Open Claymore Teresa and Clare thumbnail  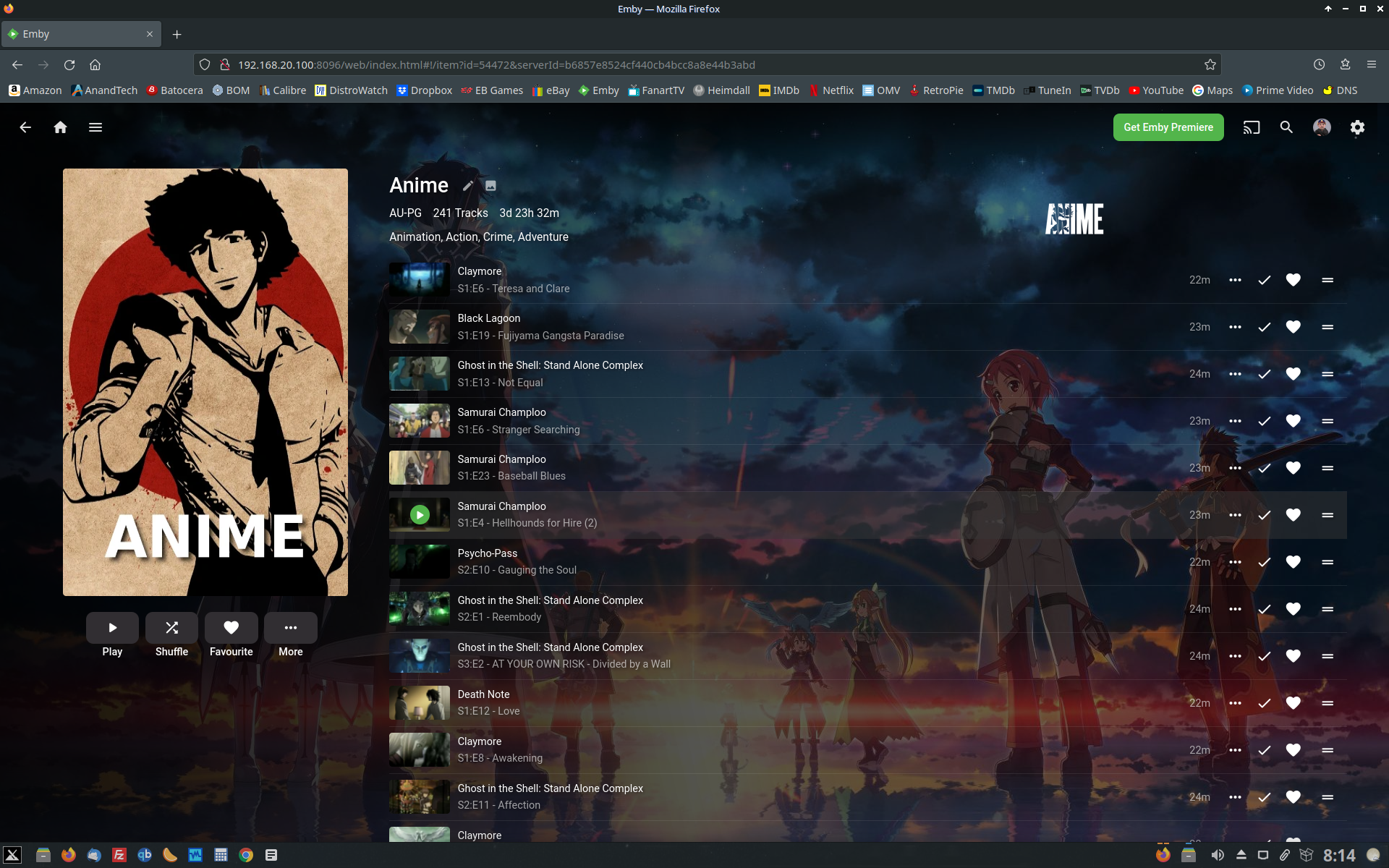pos(420,280)
